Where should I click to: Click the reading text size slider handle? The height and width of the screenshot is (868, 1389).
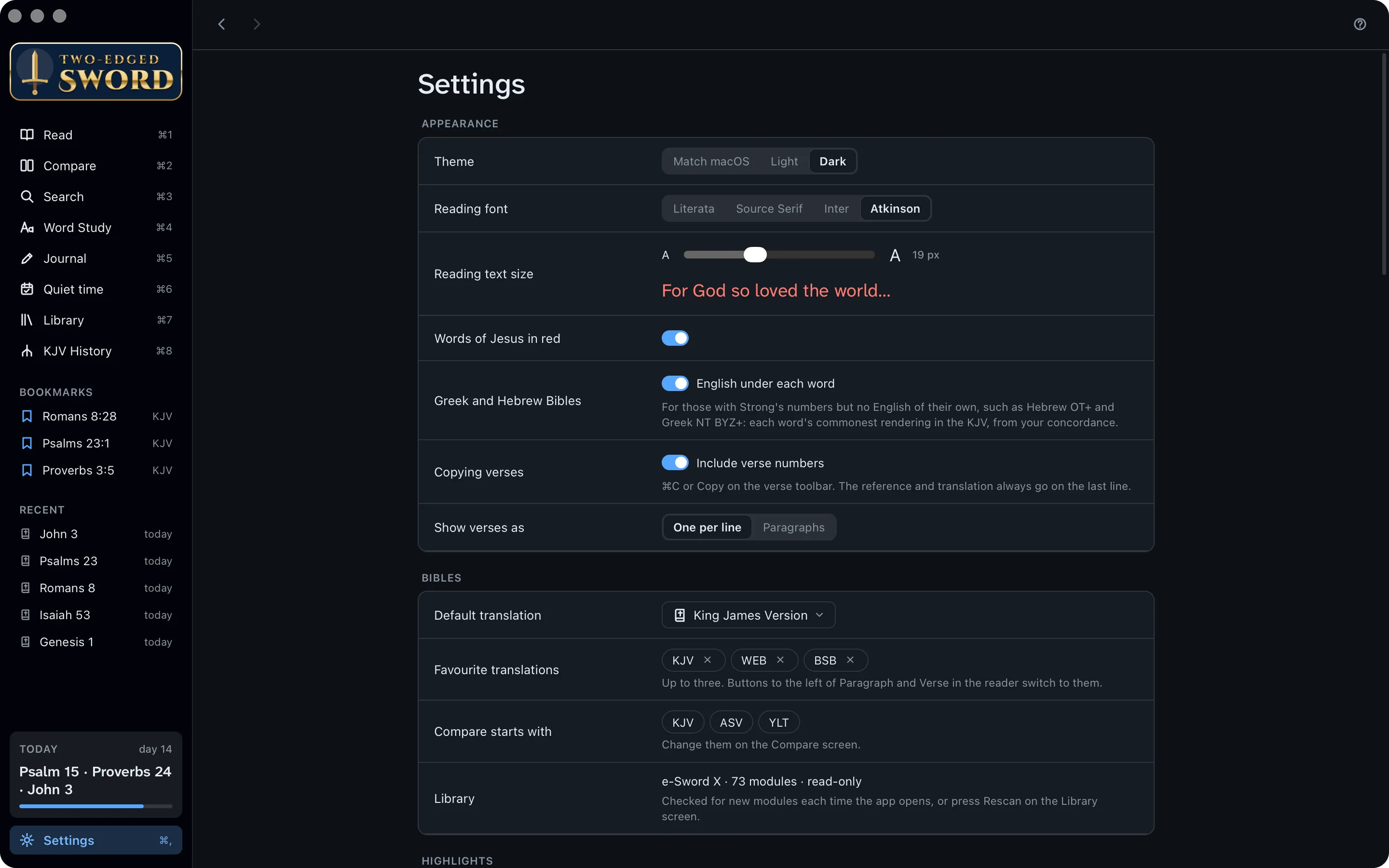tap(755, 255)
